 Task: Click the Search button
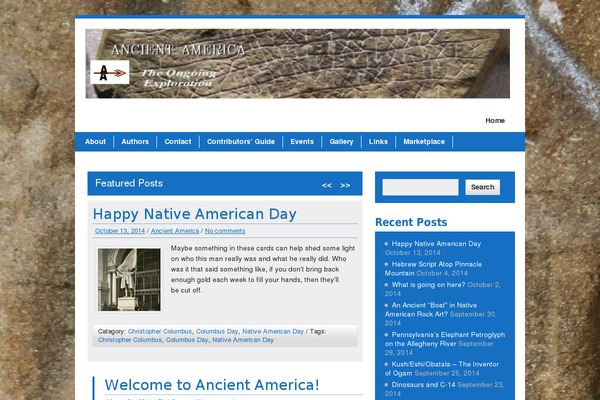click(x=483, y=187)
